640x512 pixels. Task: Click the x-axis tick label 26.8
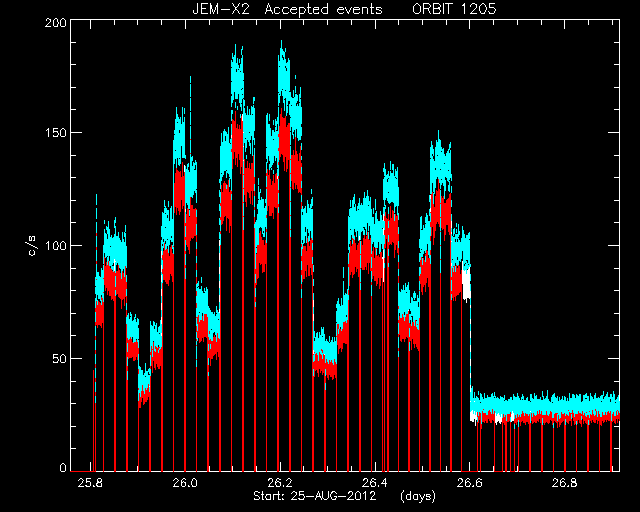(x=565, y=483)
